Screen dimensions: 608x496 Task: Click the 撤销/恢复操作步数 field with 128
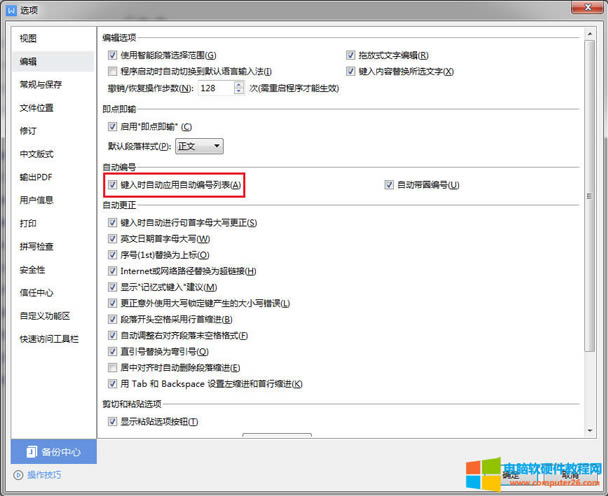(x=214, y=88)
